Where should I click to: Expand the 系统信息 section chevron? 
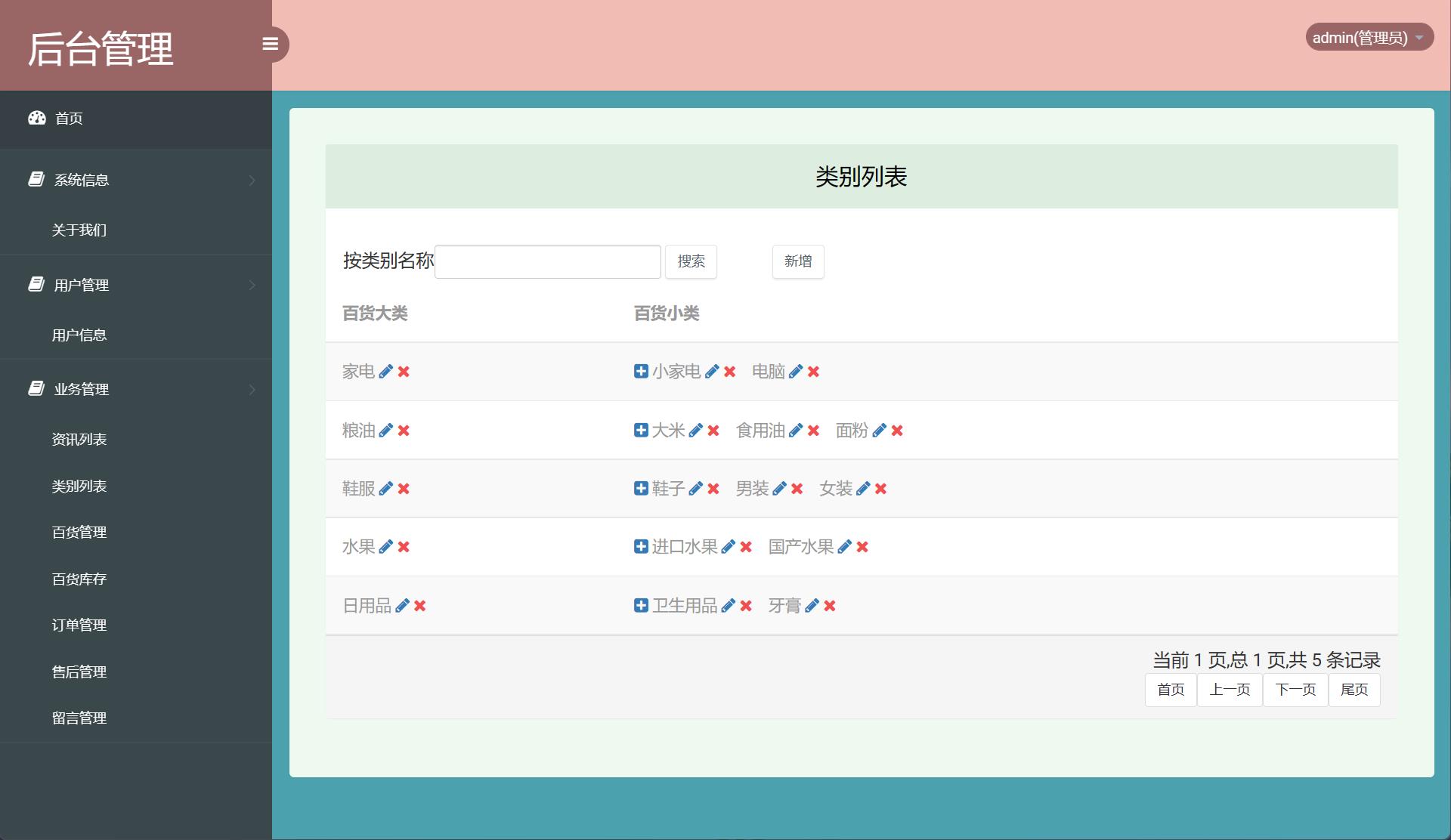coord(252,180)
